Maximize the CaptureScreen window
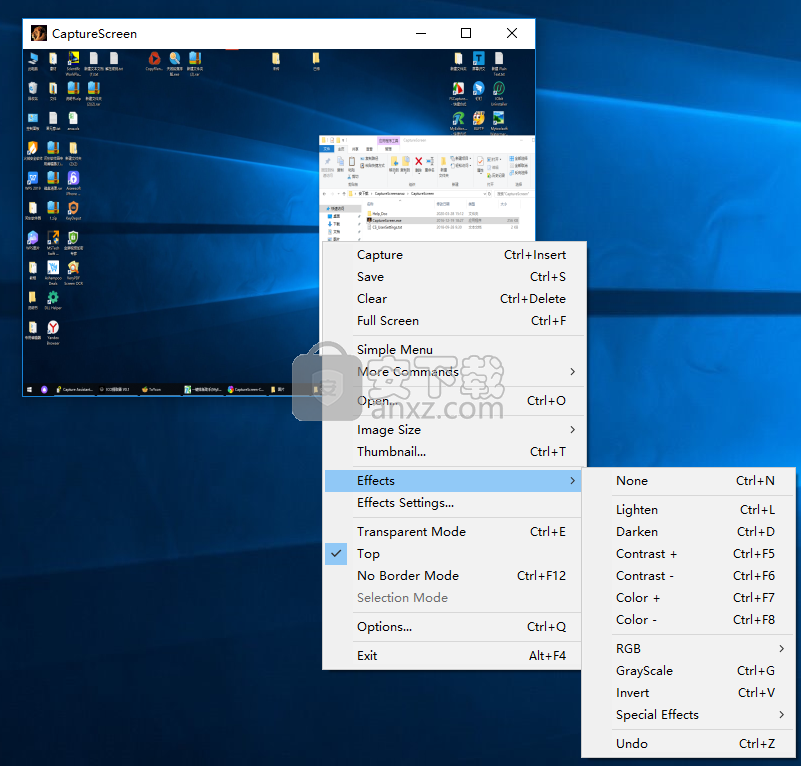This screenshot has width=801, height=766. [x=466, y=33]
